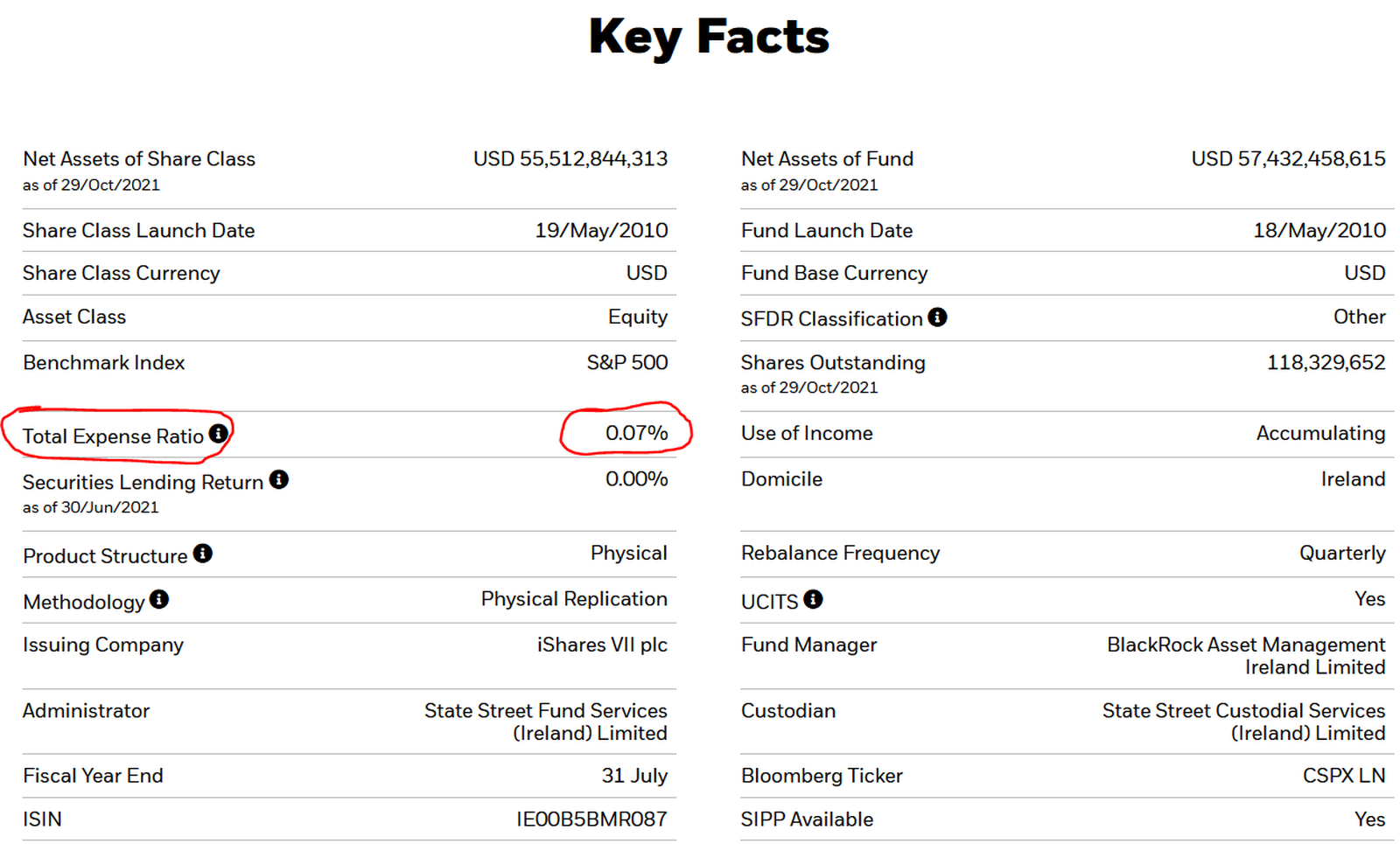Image resolution: width=1400 pixels, height=844 pixels.
Task: Select the value USD 57,432,458,615
Action: pyautogui.click(x=1288, y=159)
